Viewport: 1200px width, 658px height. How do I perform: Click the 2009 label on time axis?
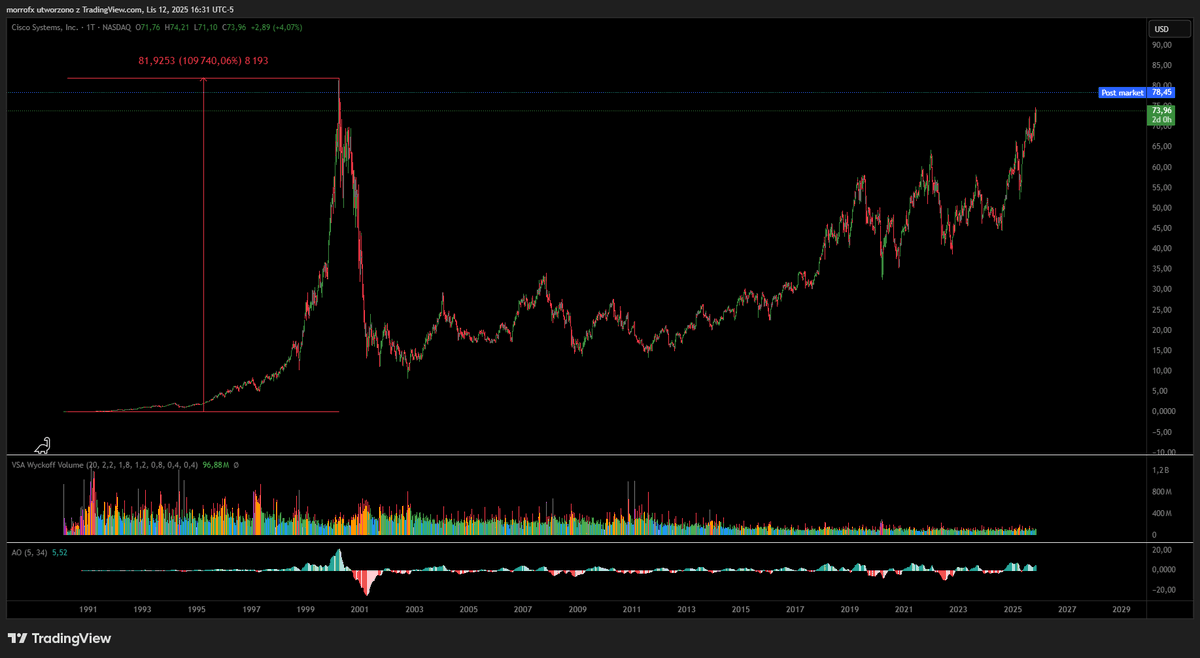(x=577, y=609)
